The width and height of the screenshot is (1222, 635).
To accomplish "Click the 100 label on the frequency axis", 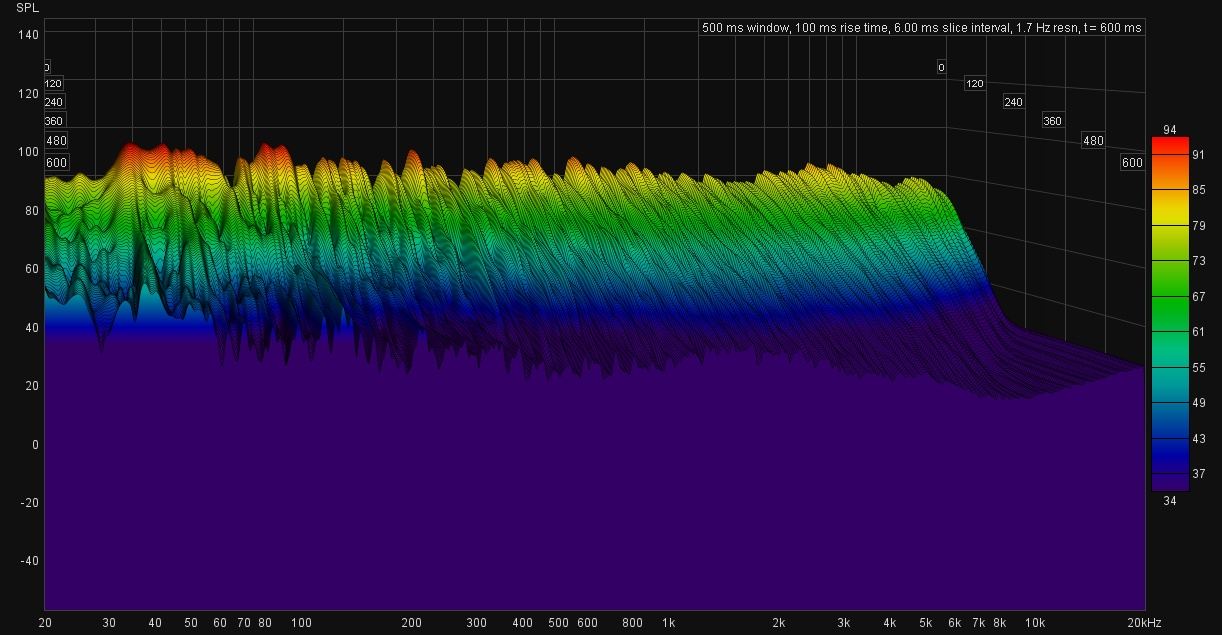I will 302,622.
